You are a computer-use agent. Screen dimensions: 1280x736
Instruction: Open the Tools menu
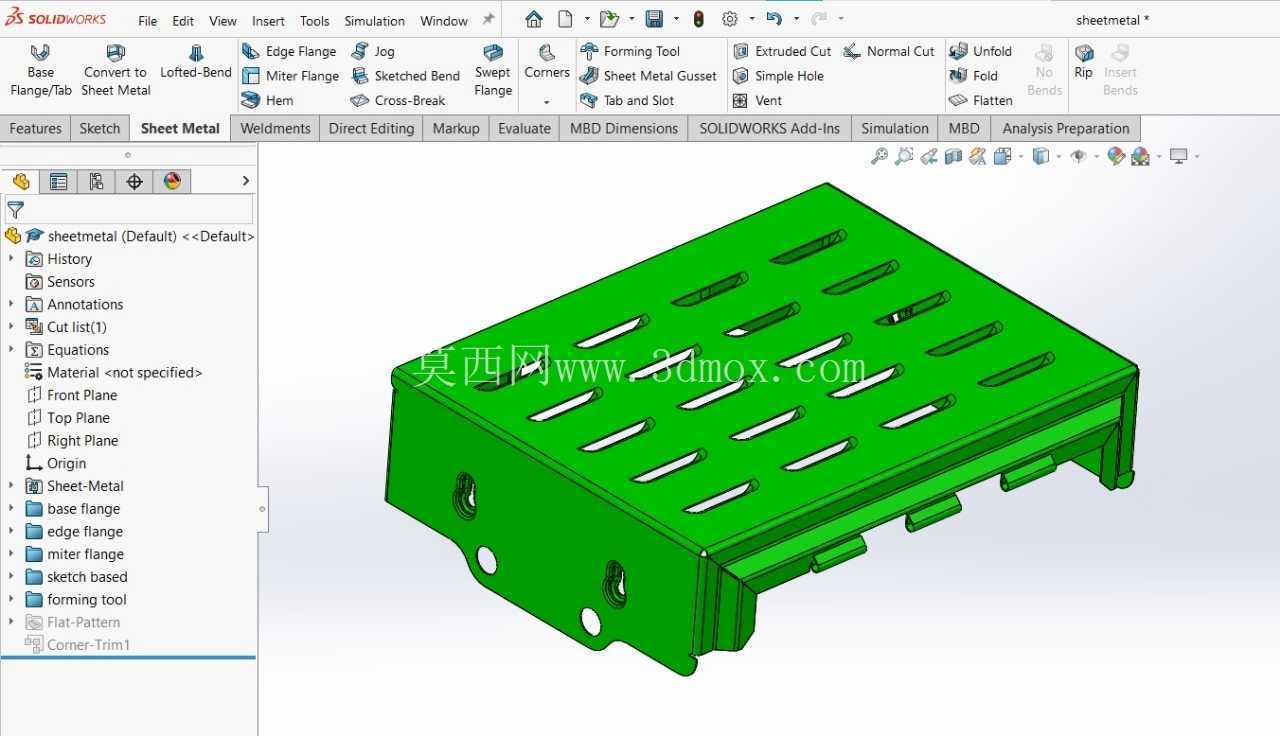coord(314,20)
